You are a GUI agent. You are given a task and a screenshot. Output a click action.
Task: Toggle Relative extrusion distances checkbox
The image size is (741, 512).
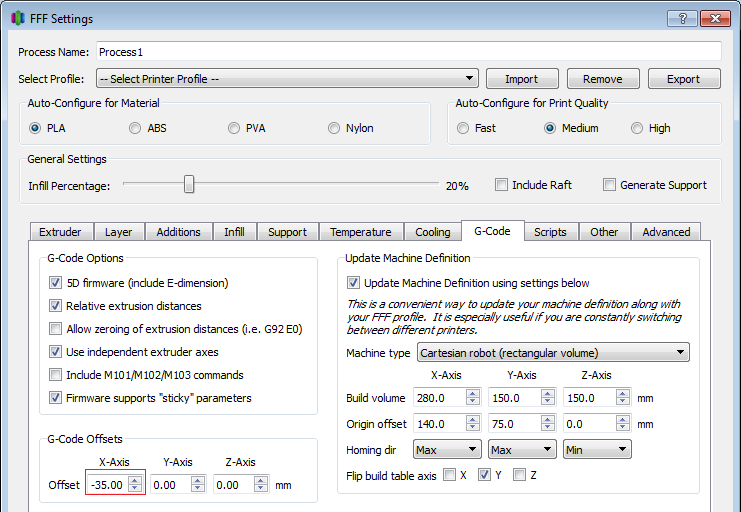pos(55,306)
